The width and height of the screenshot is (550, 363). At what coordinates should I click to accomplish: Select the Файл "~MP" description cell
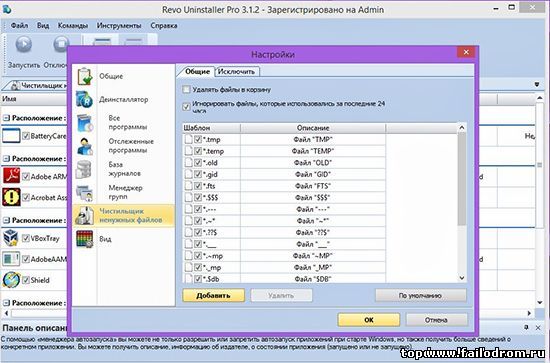pyautogui.click(x=313, y=256)
